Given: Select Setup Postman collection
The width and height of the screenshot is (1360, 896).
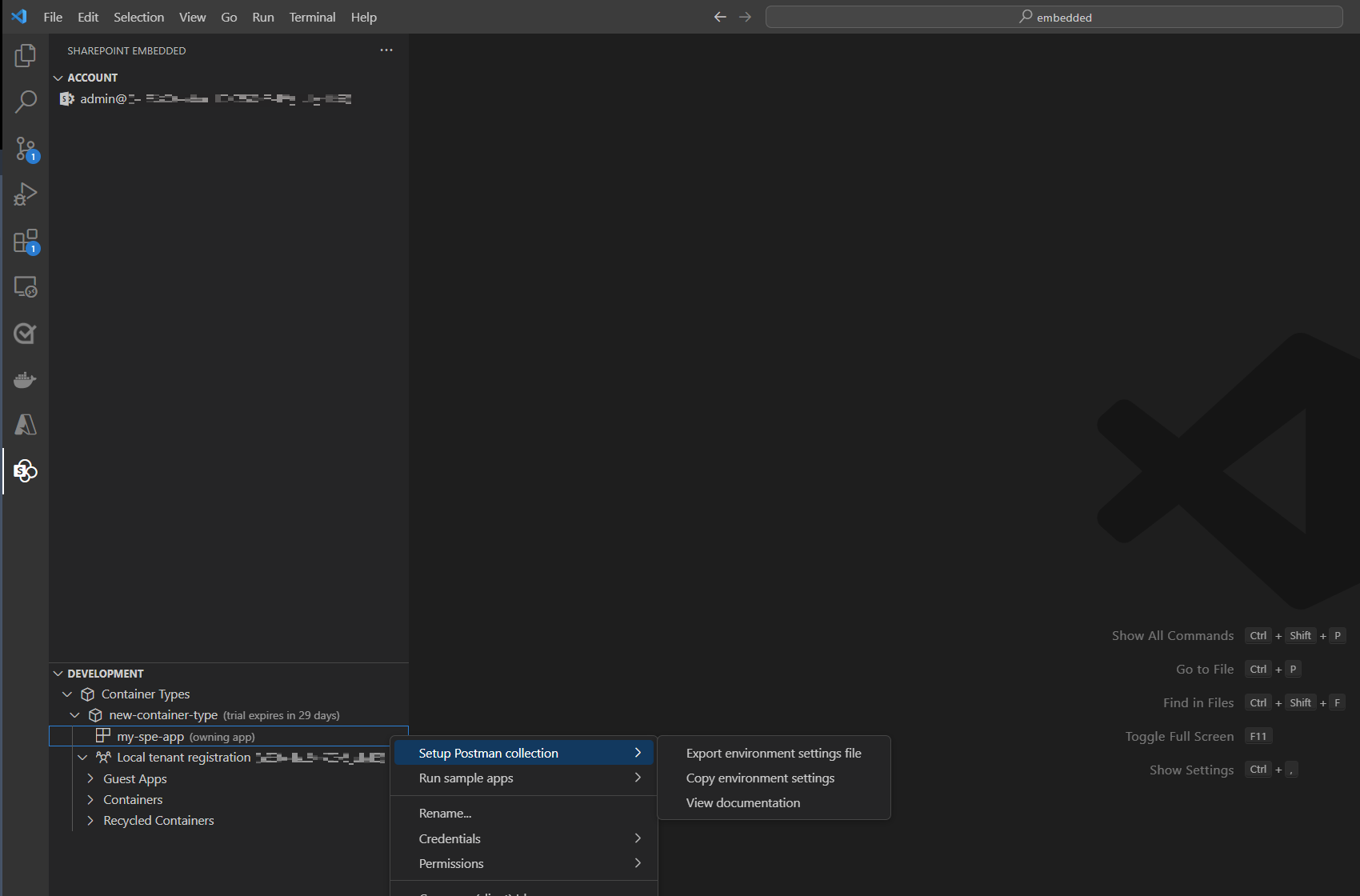Looking at the screenshot, I should point(488,752).
